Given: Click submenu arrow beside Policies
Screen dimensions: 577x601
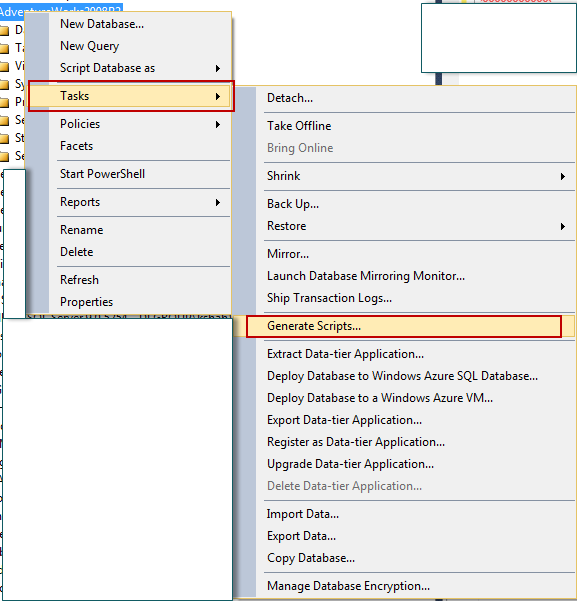Looking at the screenshot, I should click(218, 125).
